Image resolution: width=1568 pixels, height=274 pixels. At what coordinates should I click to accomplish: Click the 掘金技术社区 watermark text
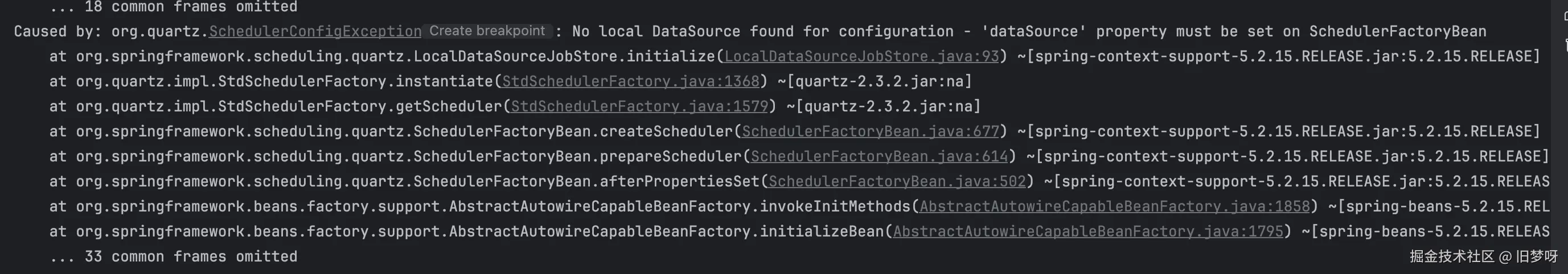click(1452, 256)
